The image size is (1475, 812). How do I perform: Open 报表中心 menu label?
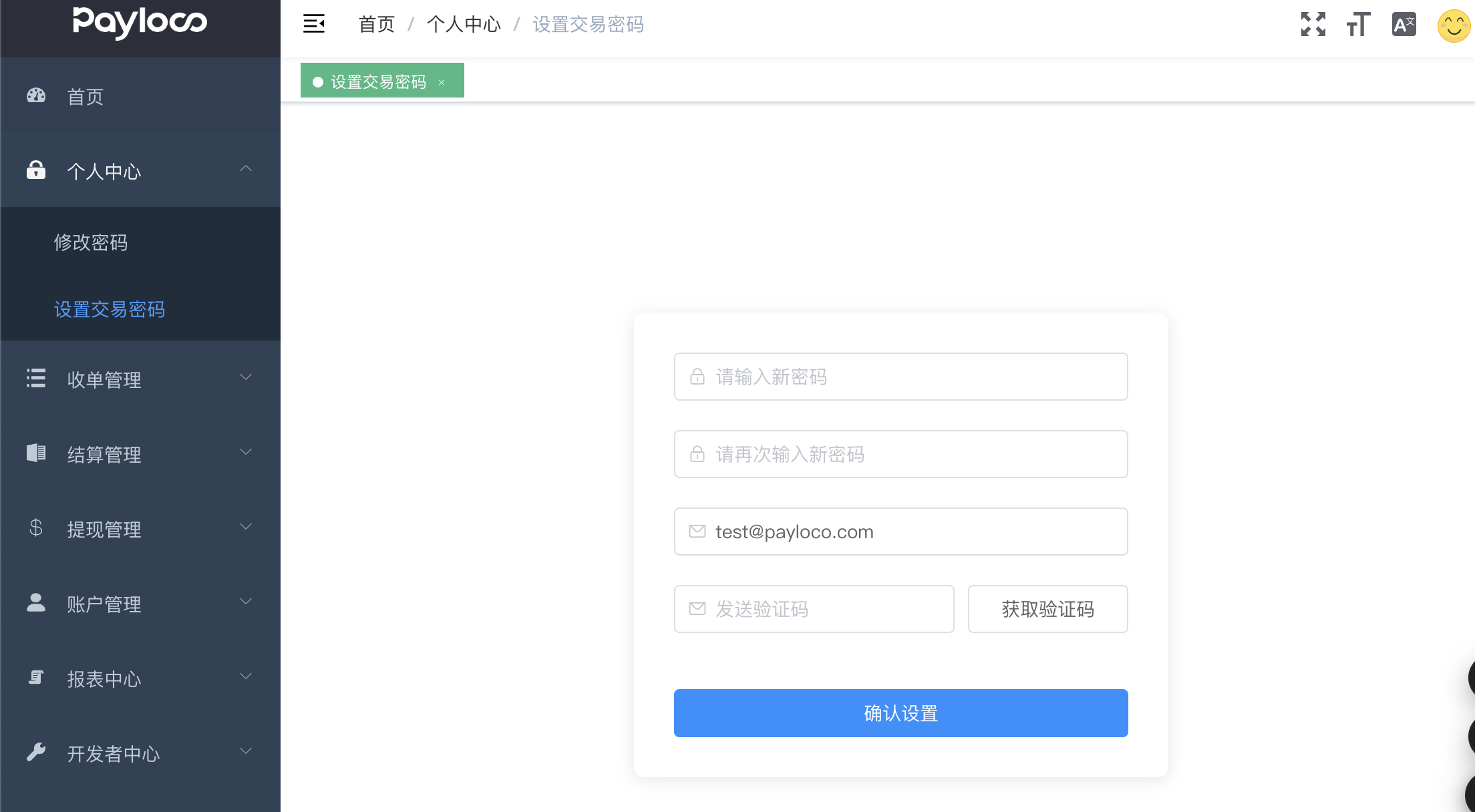(104, 679)
